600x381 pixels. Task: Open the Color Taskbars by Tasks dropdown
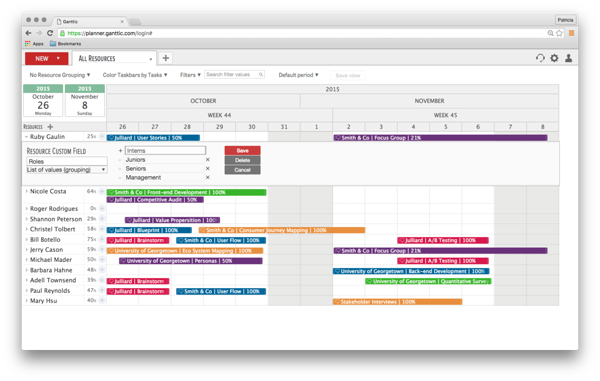point(135,75)
